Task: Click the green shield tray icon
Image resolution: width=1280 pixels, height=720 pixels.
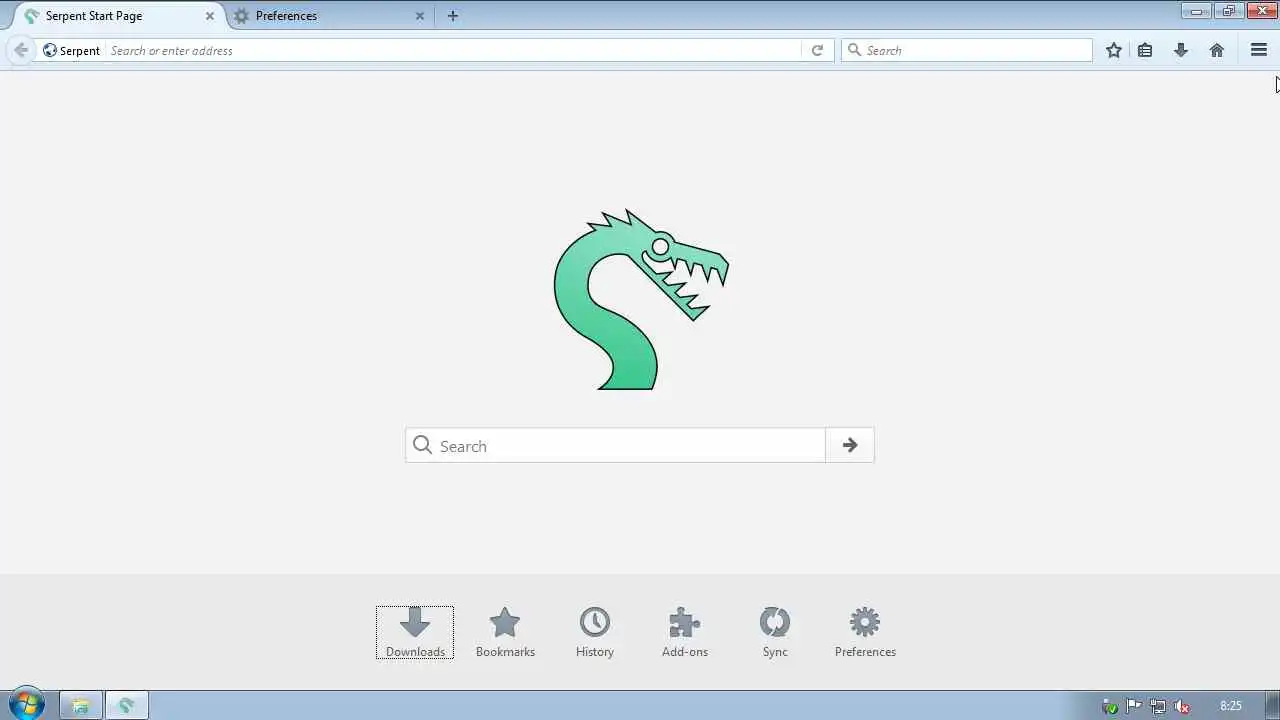Action: [1110, 706]
